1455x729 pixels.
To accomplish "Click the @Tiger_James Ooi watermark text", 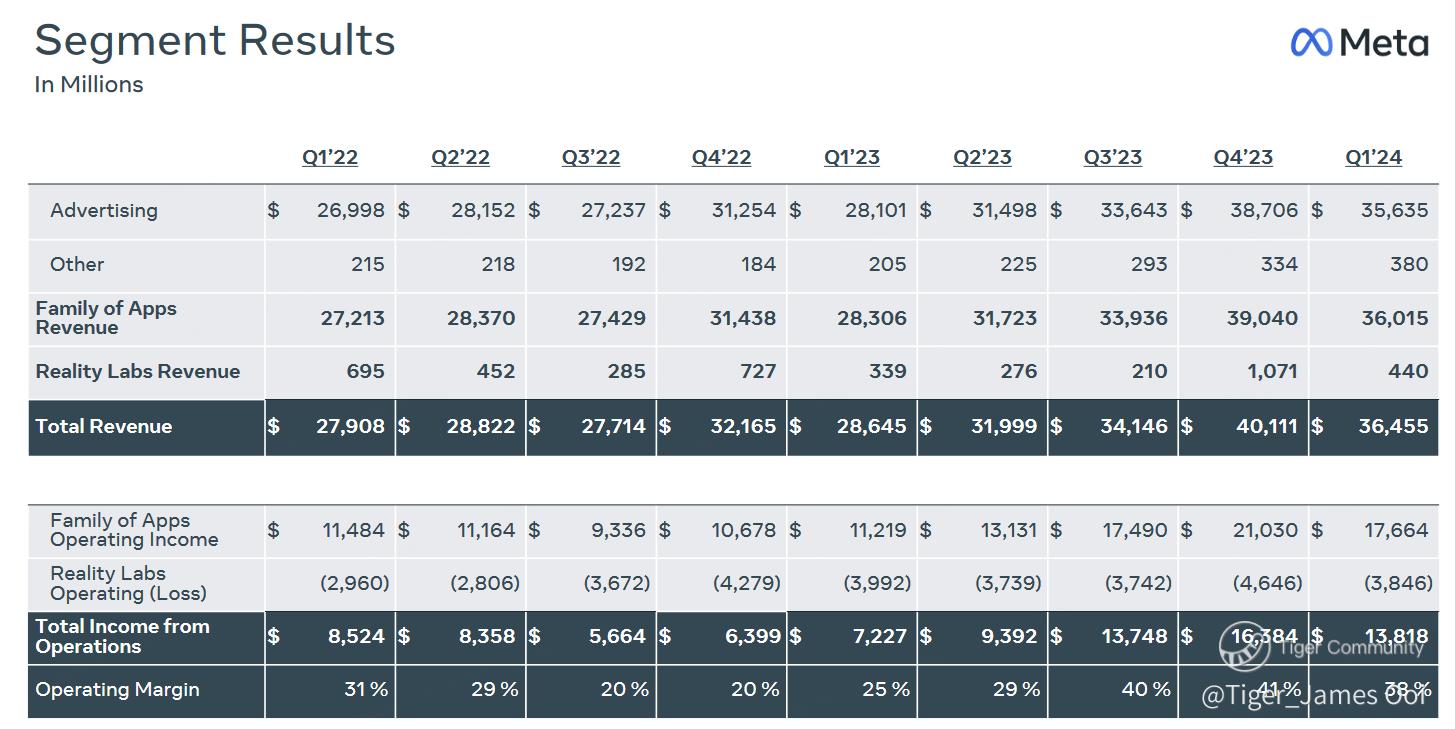I will coord(1314,695).
